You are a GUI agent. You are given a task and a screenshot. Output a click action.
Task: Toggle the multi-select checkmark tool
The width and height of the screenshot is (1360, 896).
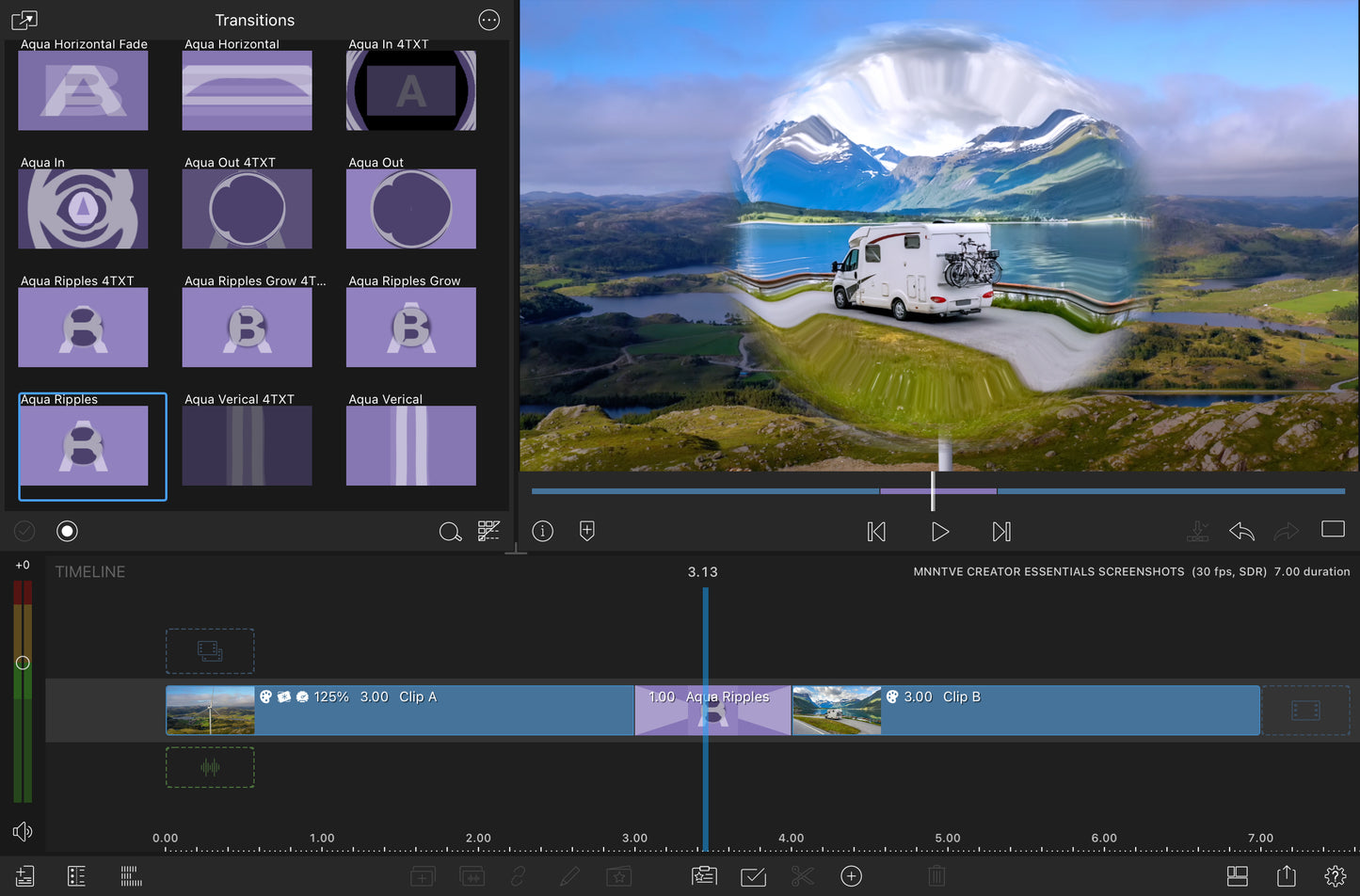753,876
